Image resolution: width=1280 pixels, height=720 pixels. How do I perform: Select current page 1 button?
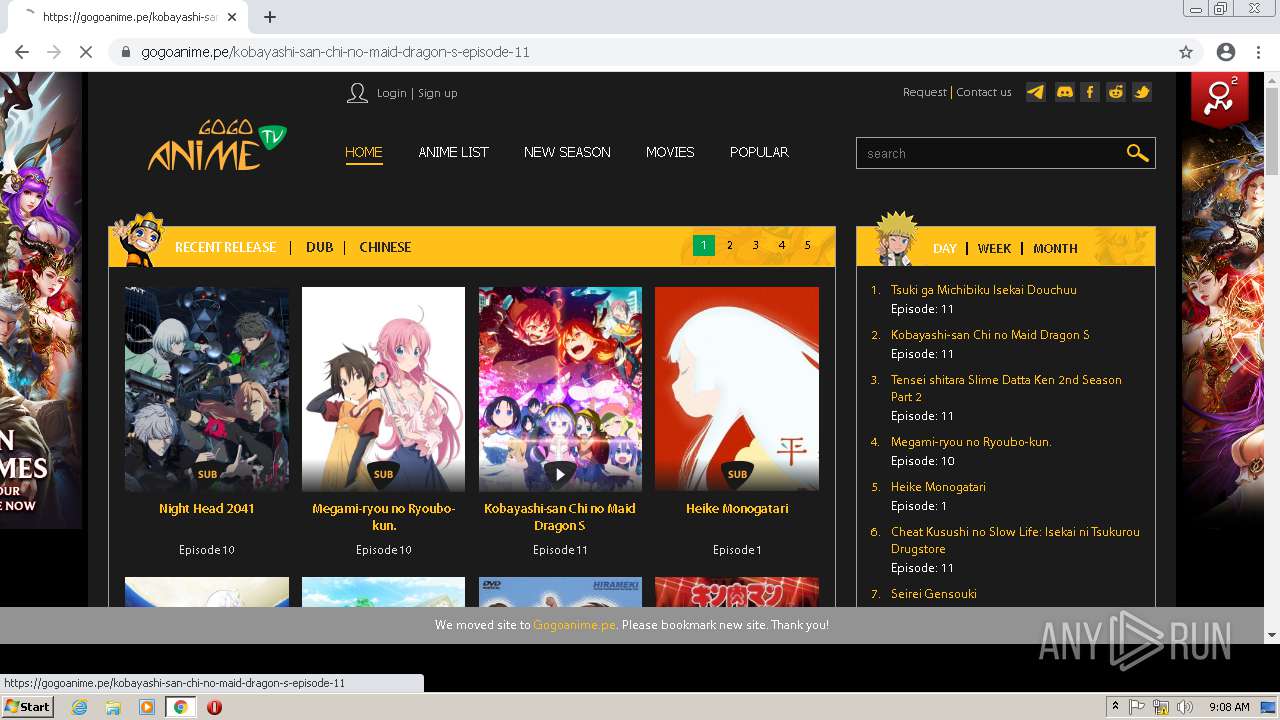coord(704,245)
